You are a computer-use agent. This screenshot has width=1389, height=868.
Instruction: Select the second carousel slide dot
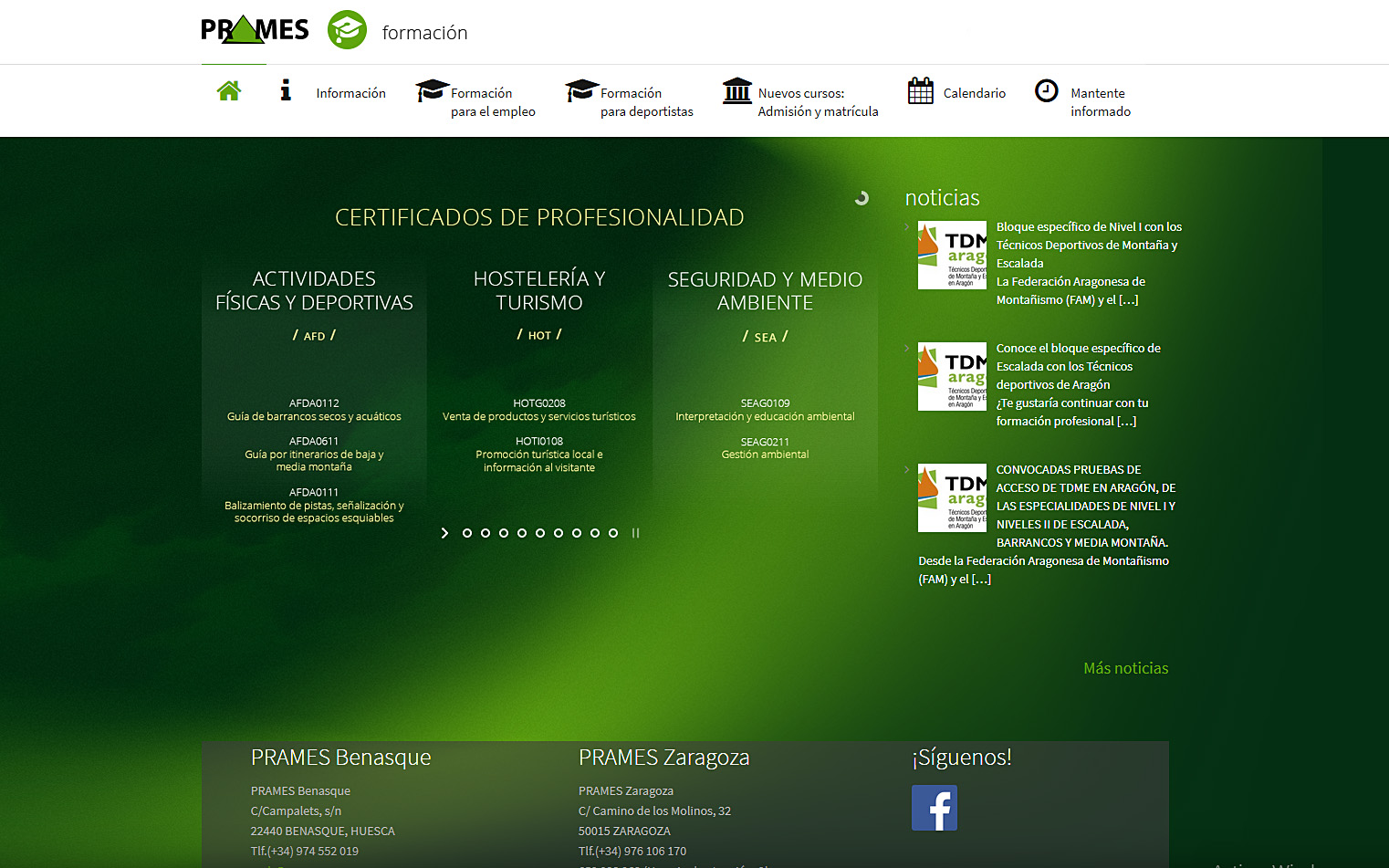[x=486, y=533]
